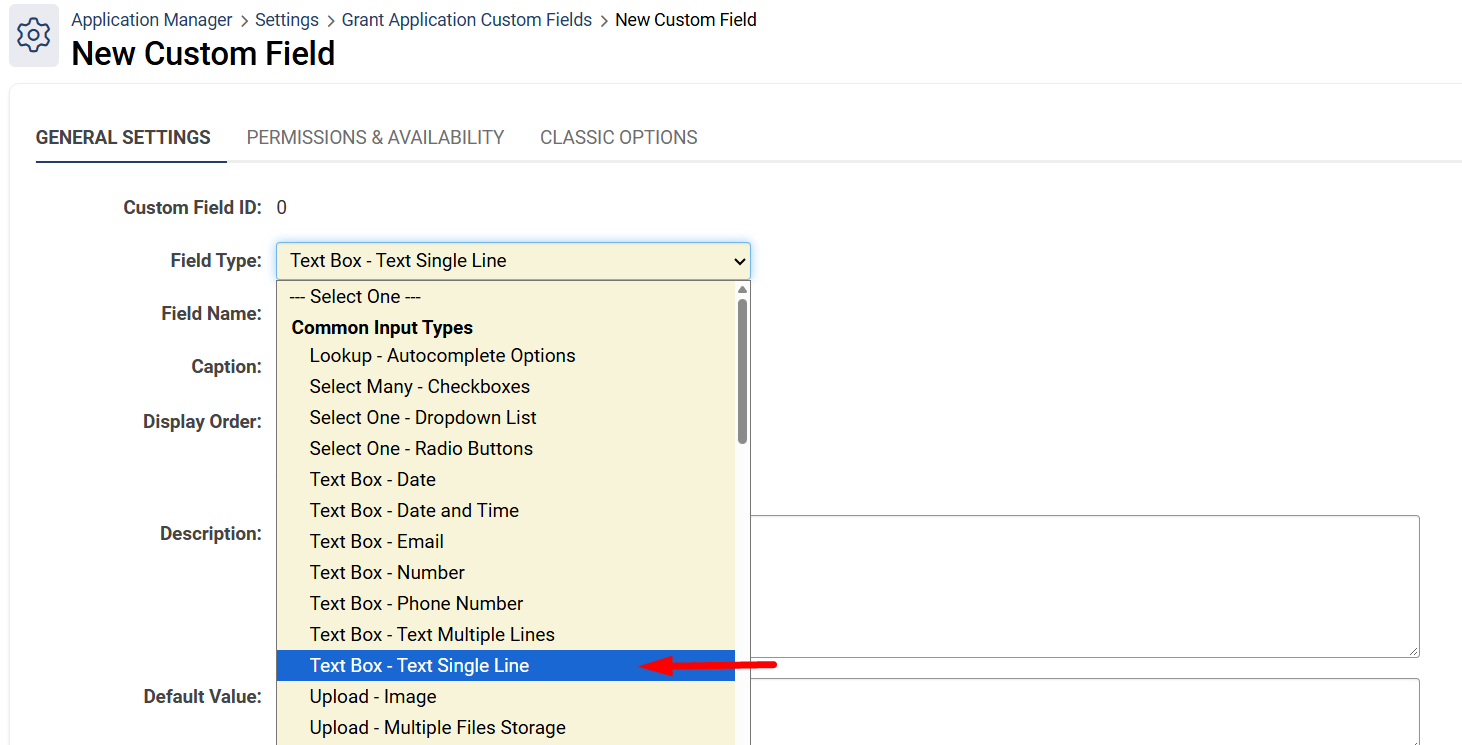Viewport: 1462px width, 745px height.
Task: Click the New Custom Field page heading
Action: (x=203, y=53)
